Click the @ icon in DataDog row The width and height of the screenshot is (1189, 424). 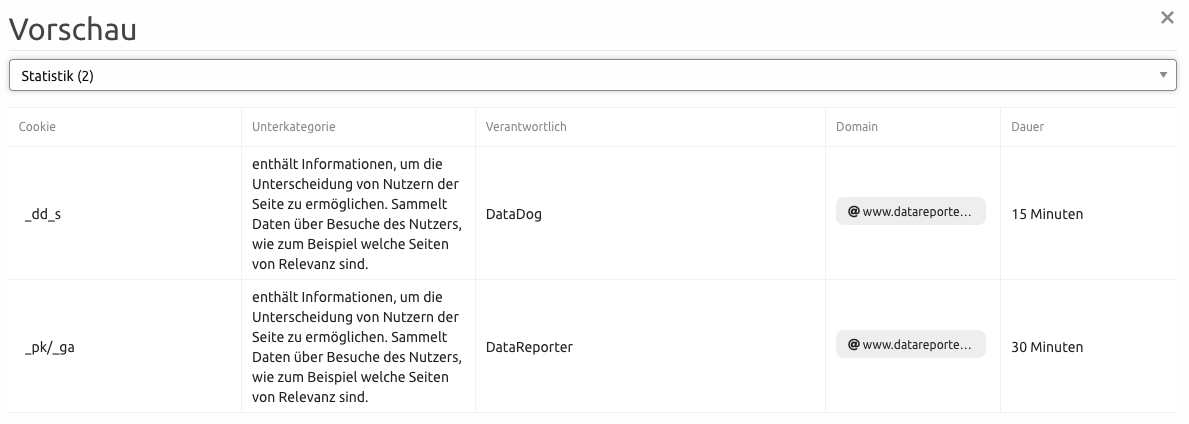pyautogui.click(x=853, y=212)
